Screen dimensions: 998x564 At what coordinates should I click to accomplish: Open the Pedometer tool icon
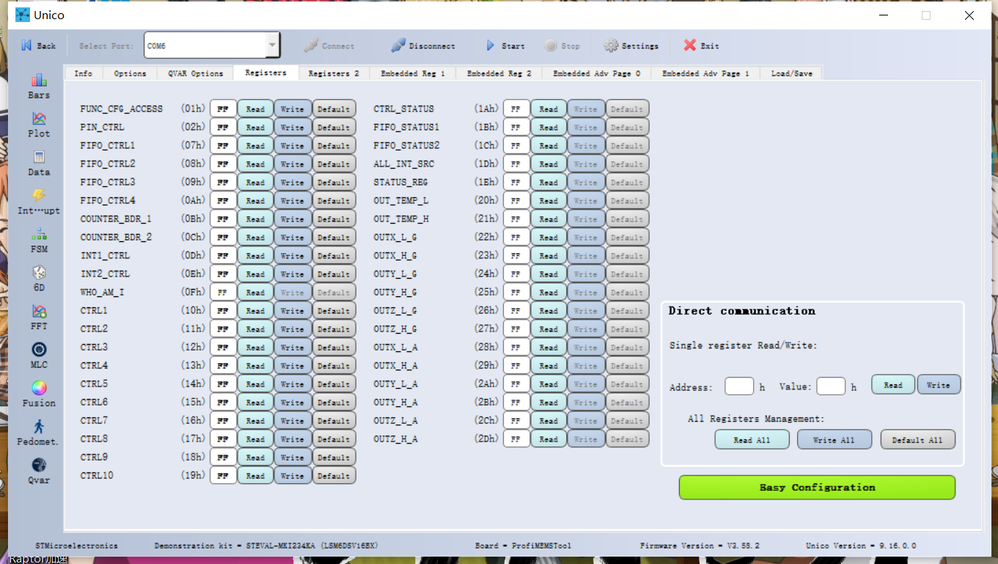(39, 427)
